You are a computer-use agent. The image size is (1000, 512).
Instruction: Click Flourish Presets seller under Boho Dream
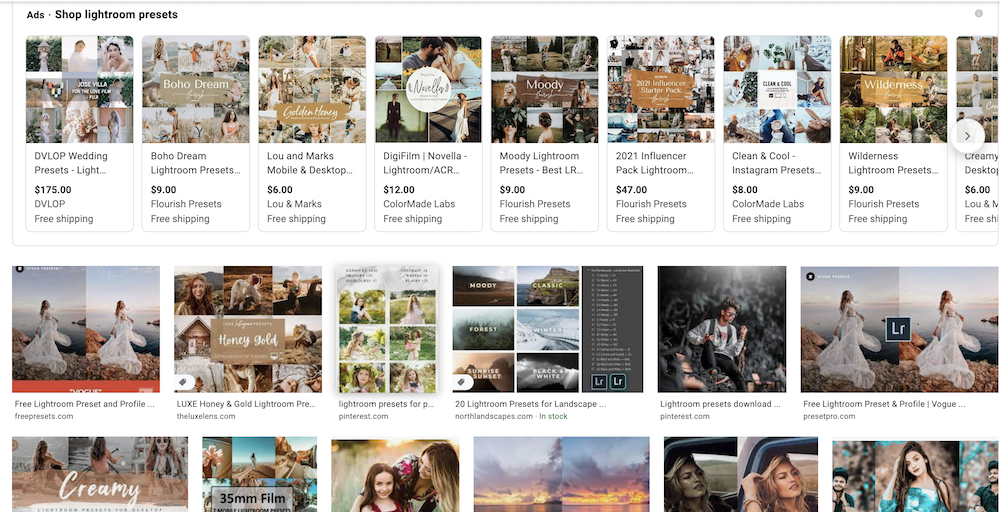(x=186, y=204)
